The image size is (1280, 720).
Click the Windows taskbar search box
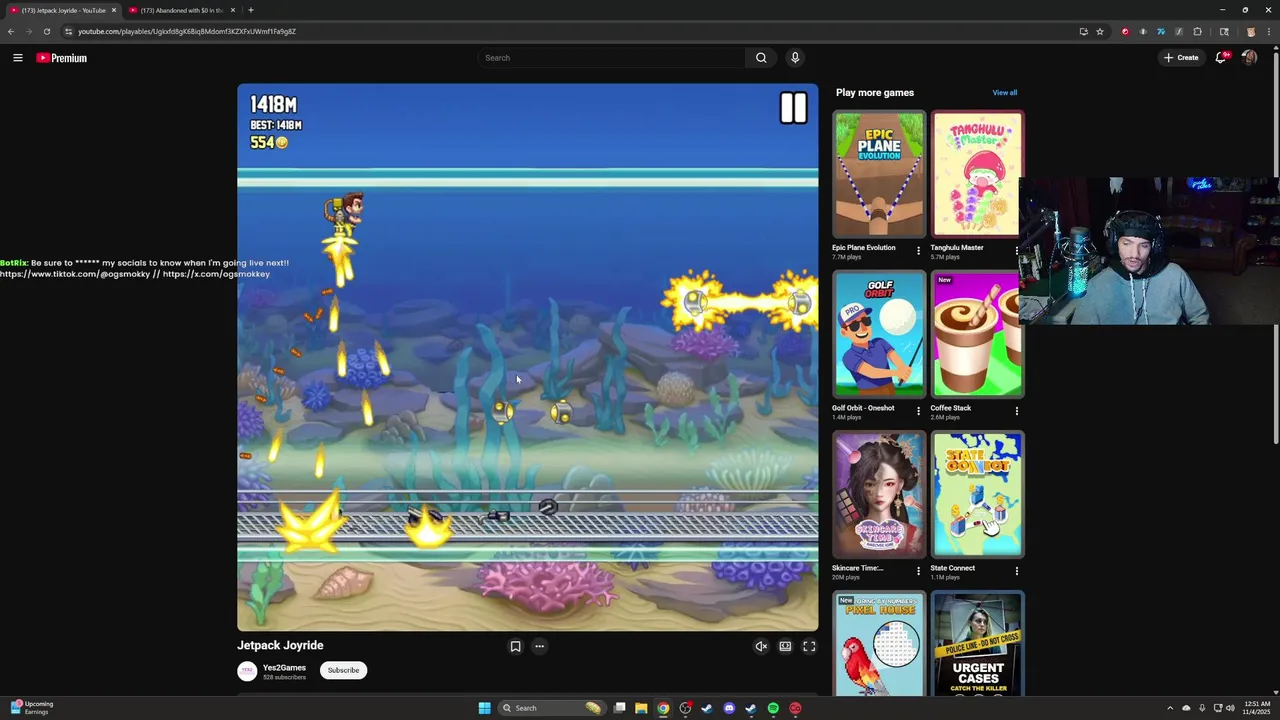pyautogui.click(x=554, y=708)
